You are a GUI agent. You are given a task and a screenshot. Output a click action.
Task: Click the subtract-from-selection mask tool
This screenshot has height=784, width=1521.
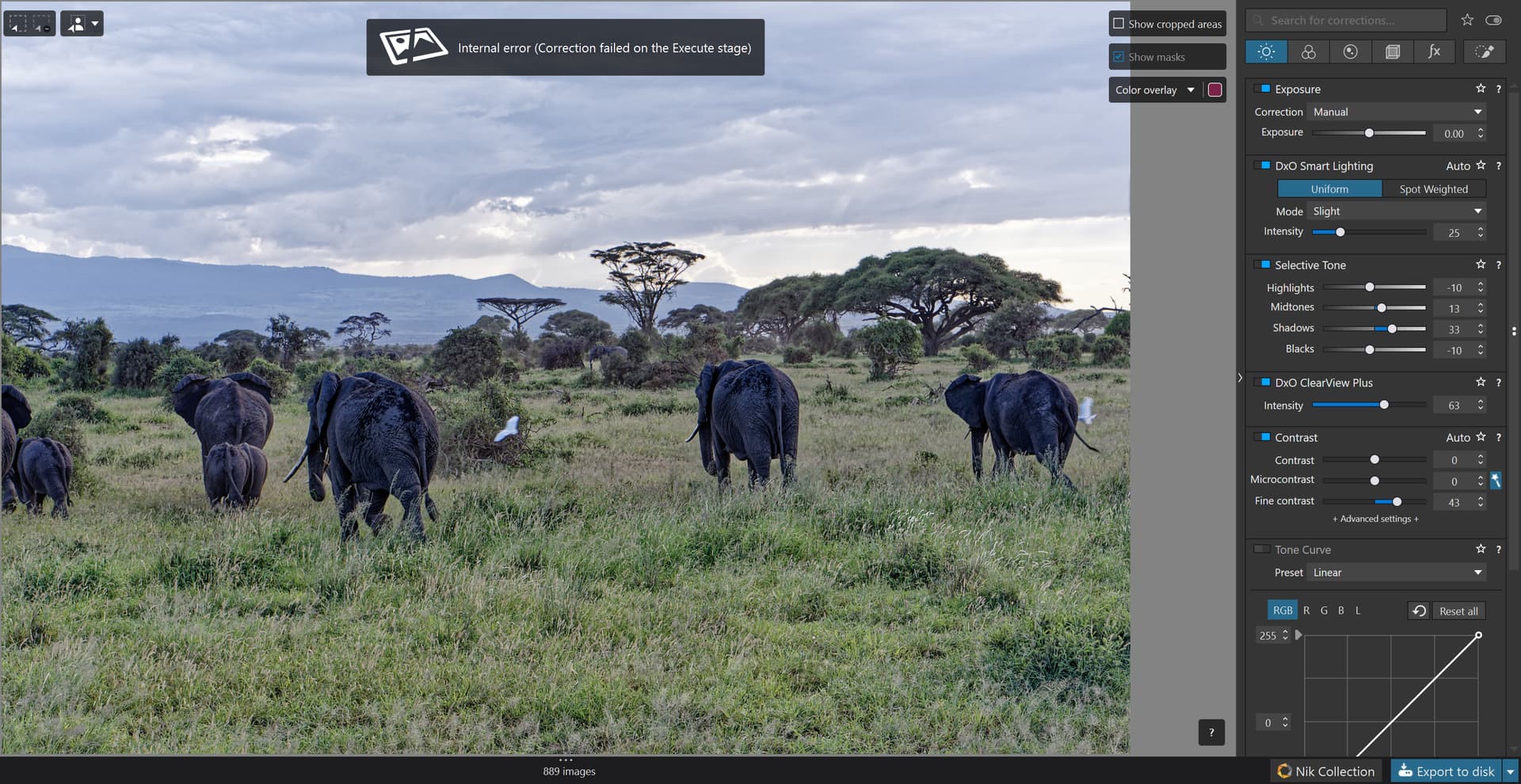[x=42, y=24]
